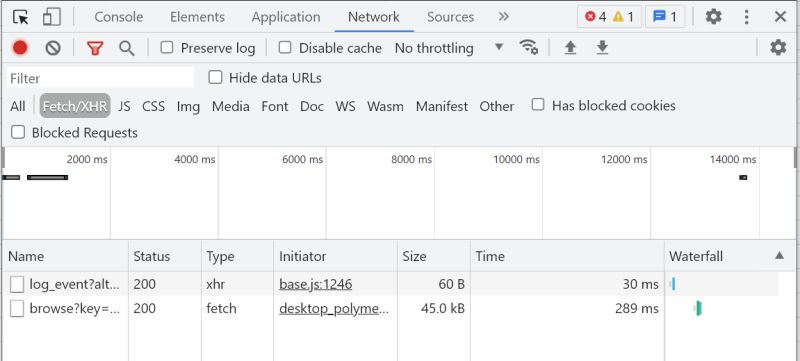The width and height of the screenshot is (800, 361).
Task: Select the log_event?alt... request row
Action: coord(390,284)
